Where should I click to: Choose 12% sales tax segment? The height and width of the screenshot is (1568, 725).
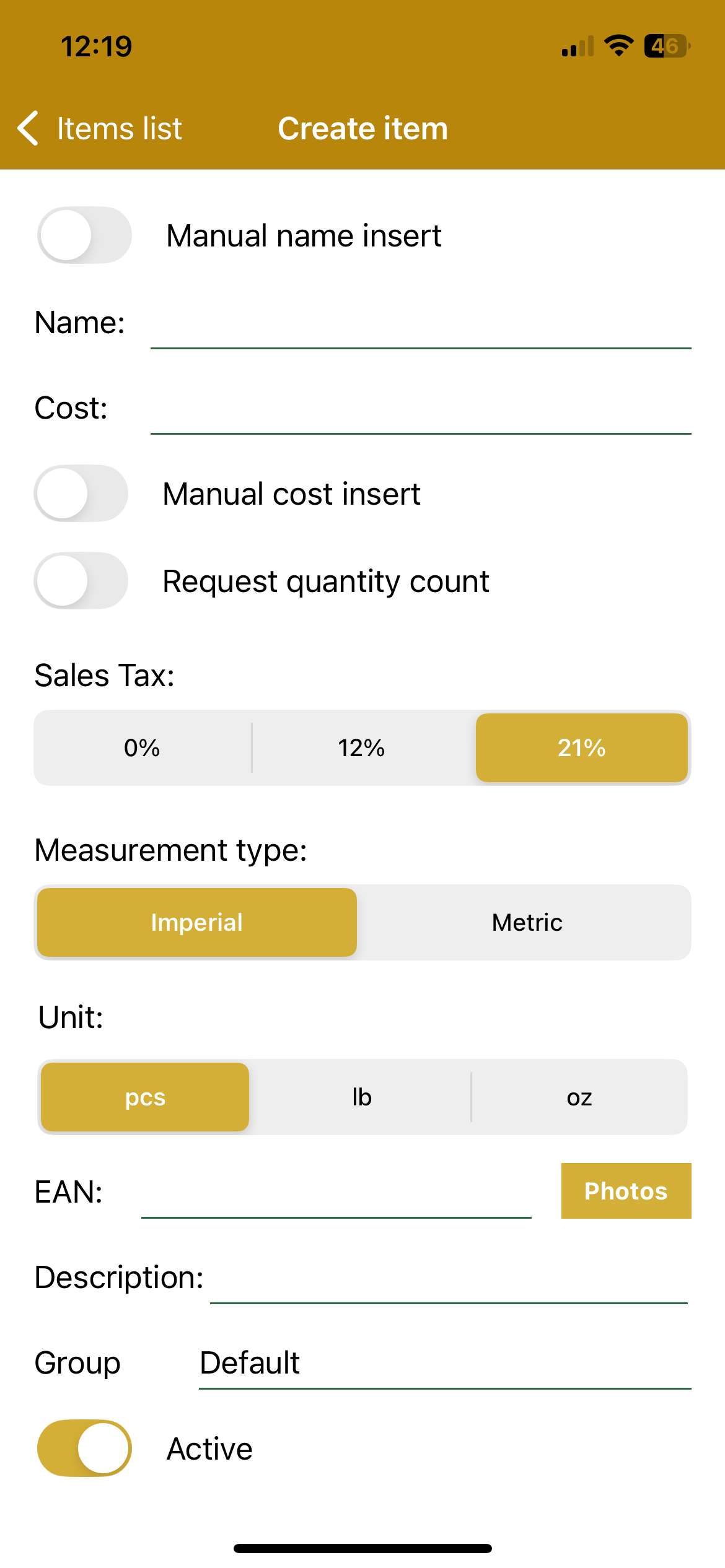tap(362, 747)
